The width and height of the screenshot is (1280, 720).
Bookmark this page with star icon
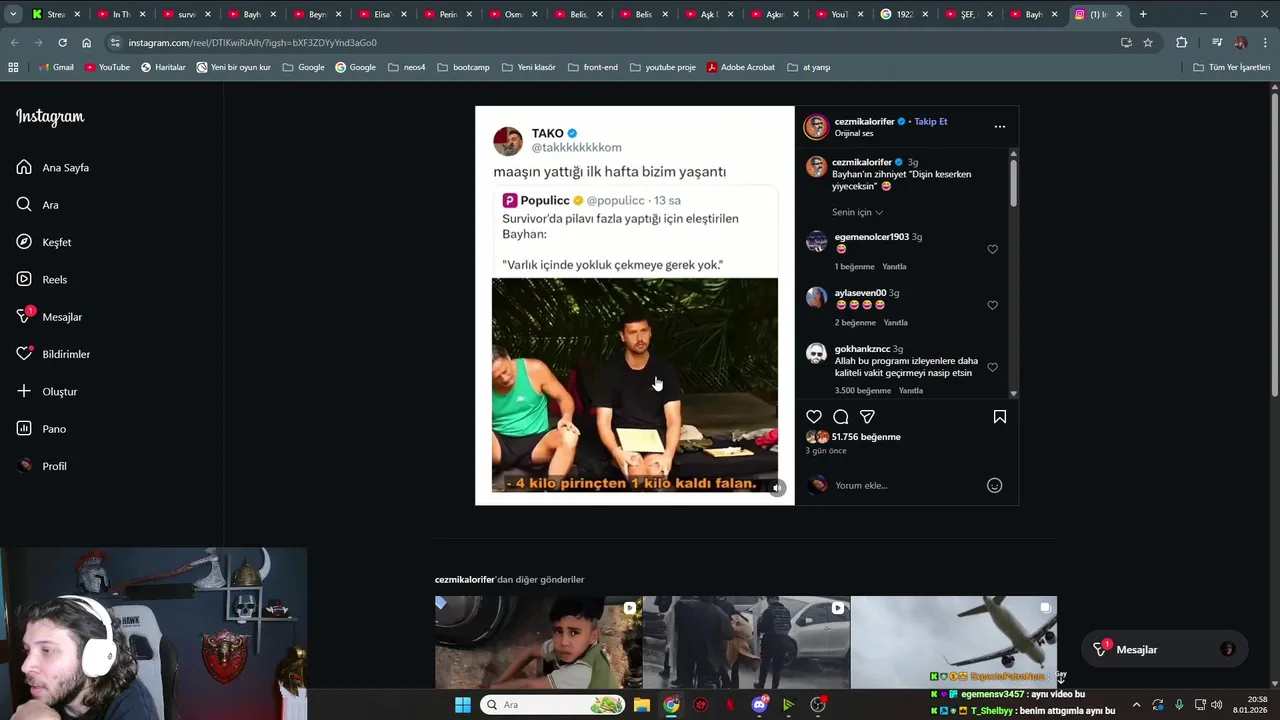point(1148,43)
